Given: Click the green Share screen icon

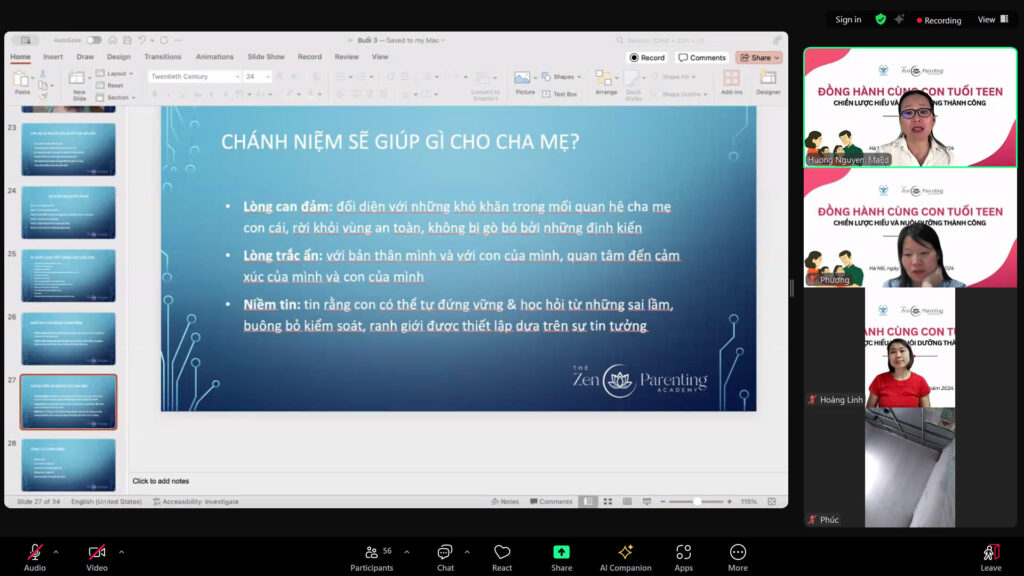Looking at the screenshot, I should [x=561, y=552].
